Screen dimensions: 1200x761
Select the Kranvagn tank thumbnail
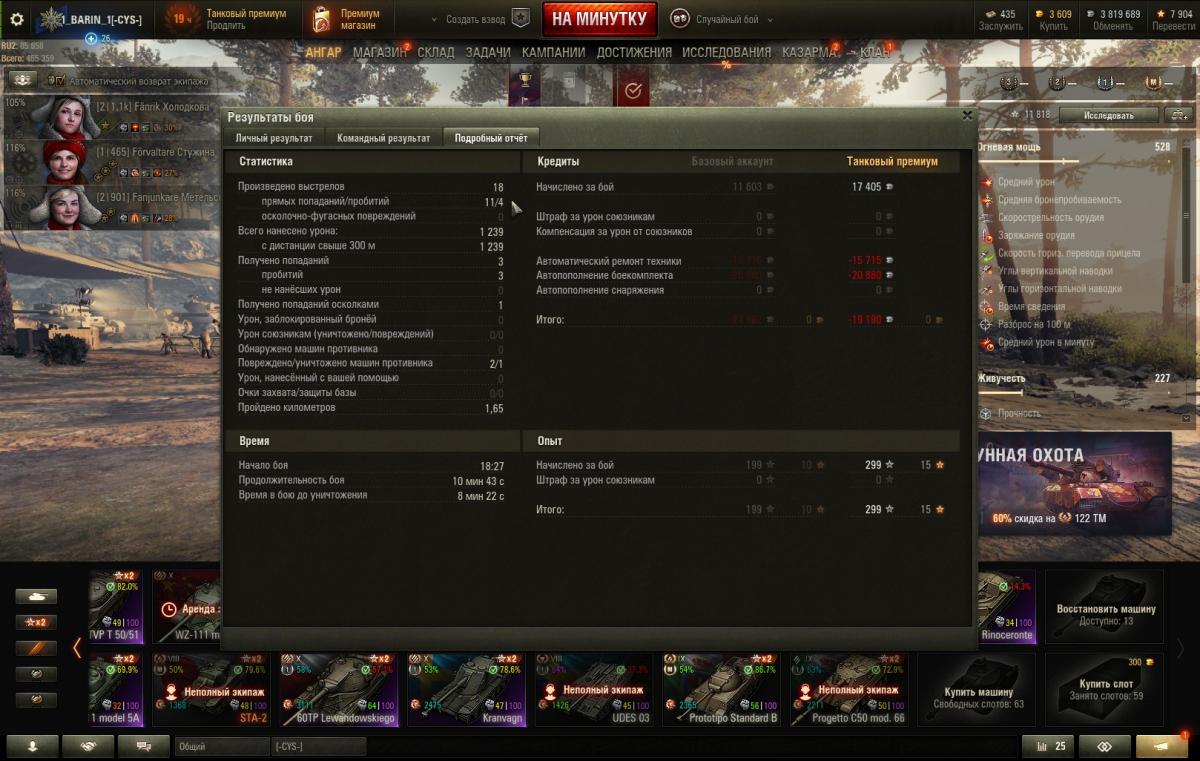[467, 690]
